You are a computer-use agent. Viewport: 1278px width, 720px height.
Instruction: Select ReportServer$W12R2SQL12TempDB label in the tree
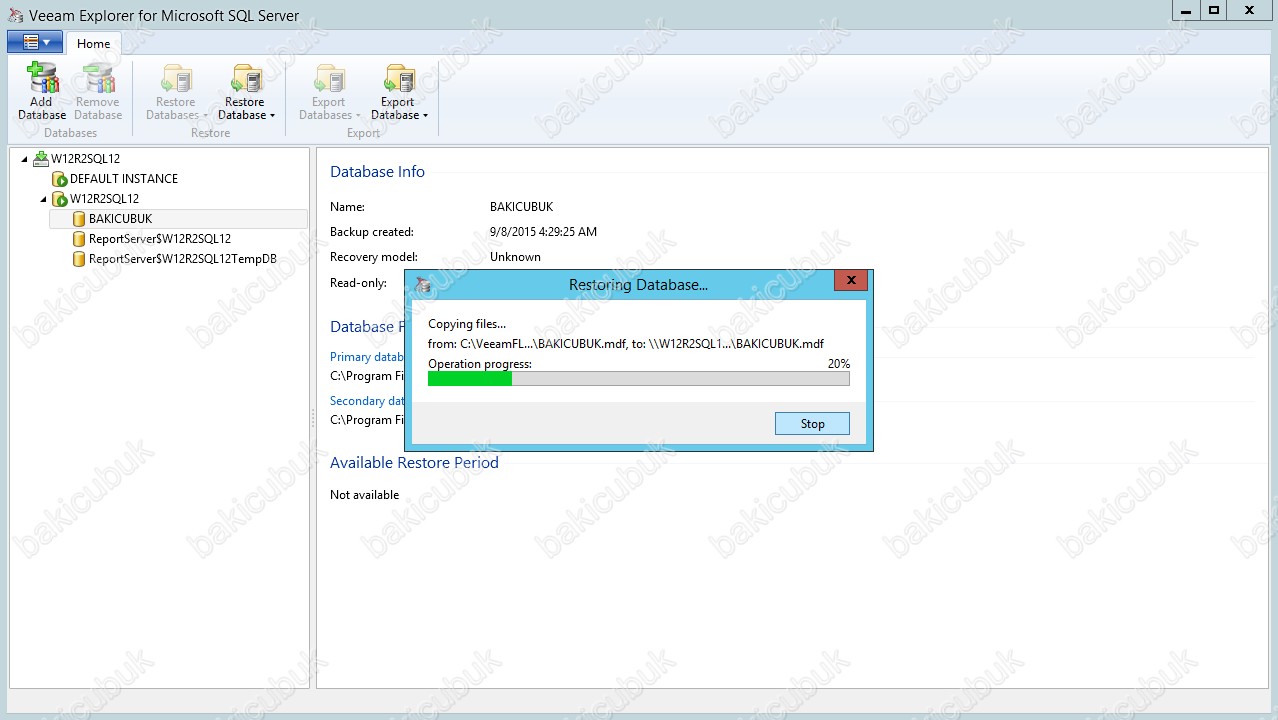tap(183, 259)
